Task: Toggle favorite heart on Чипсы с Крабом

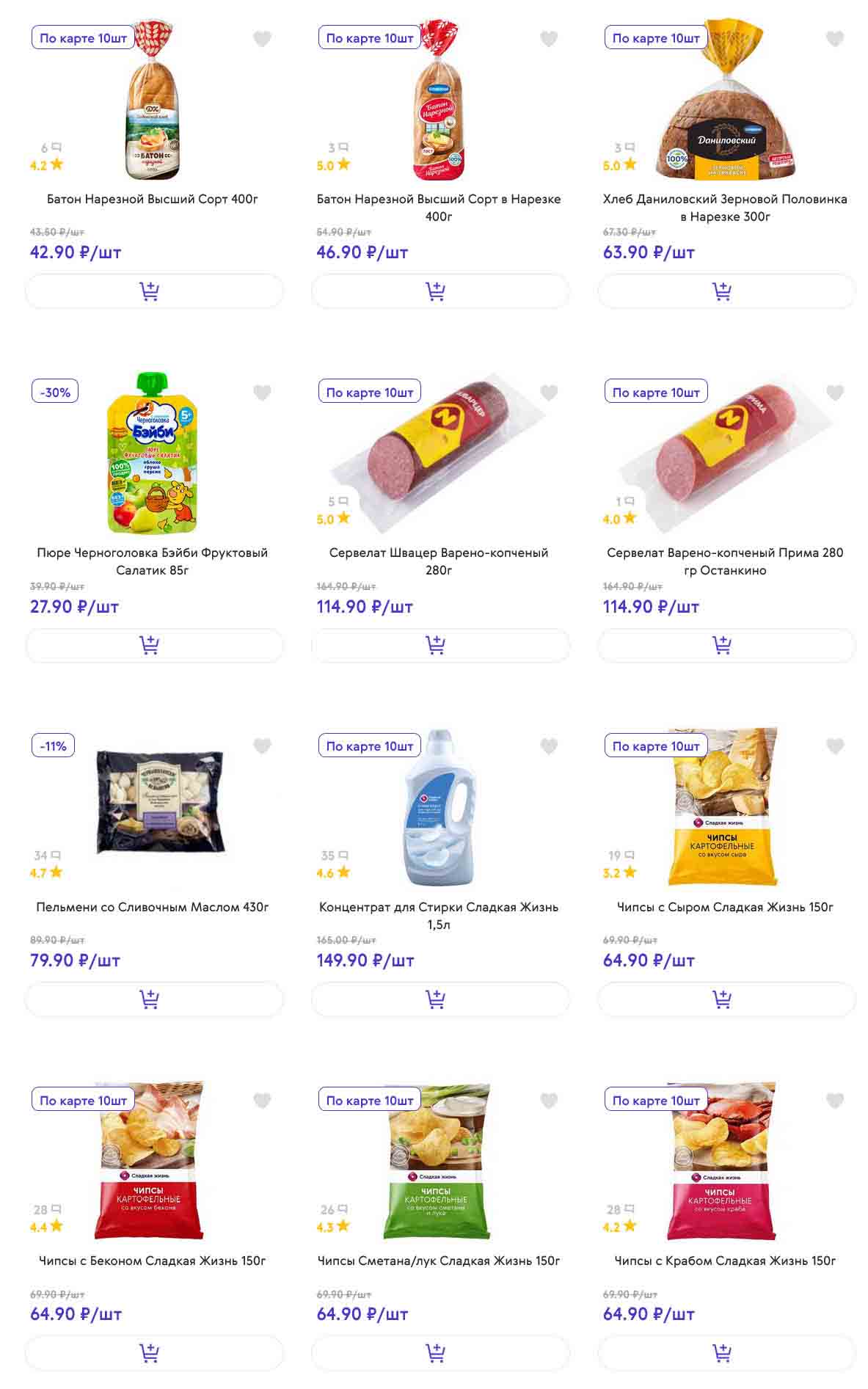Action: click(x=835, y=1101)
